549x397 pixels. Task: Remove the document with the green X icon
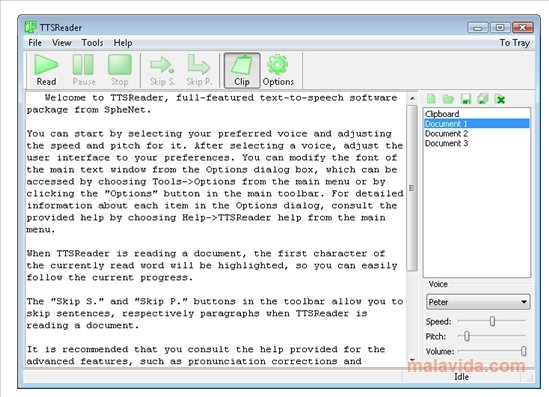(501, 99)
